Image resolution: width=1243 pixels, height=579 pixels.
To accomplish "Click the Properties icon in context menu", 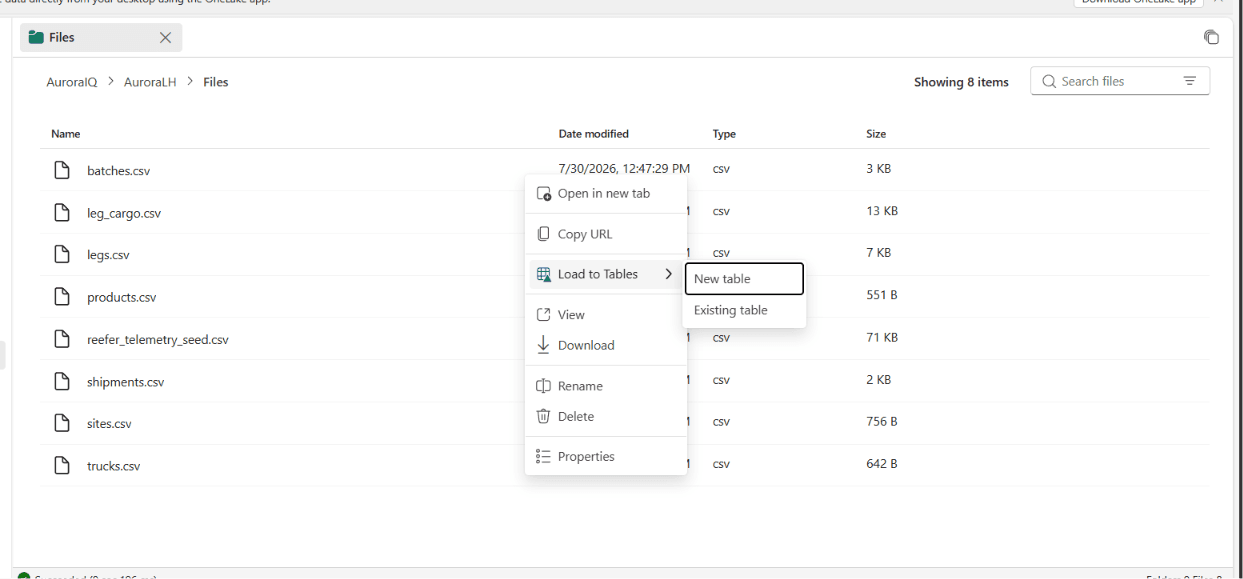I will click(x=544, y=457).
